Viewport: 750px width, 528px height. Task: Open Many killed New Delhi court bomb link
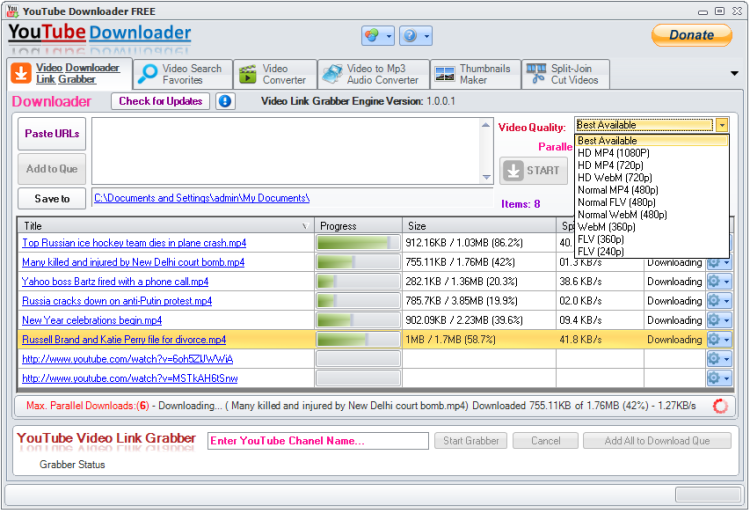pyautogui.click(x=133, y=263)
